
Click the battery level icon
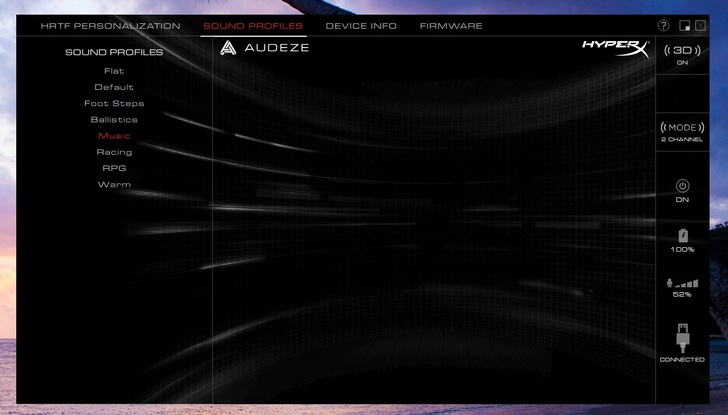tap(682, 235)
